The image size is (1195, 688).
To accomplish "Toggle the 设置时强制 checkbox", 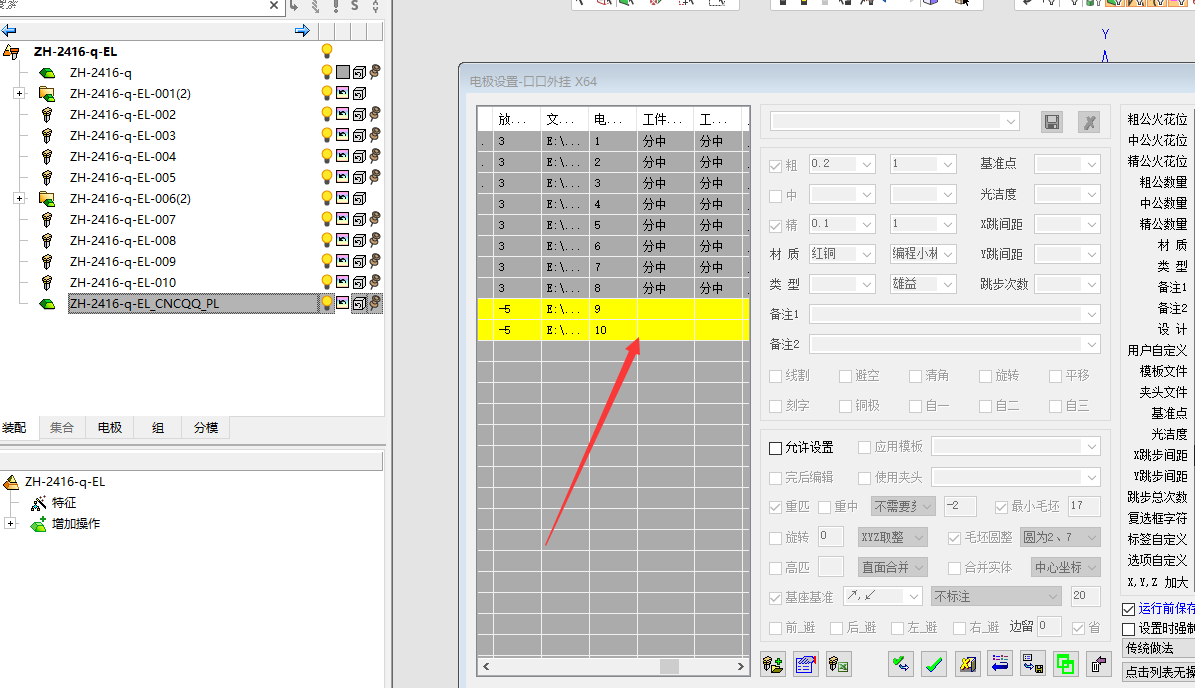I will 1129,629.
